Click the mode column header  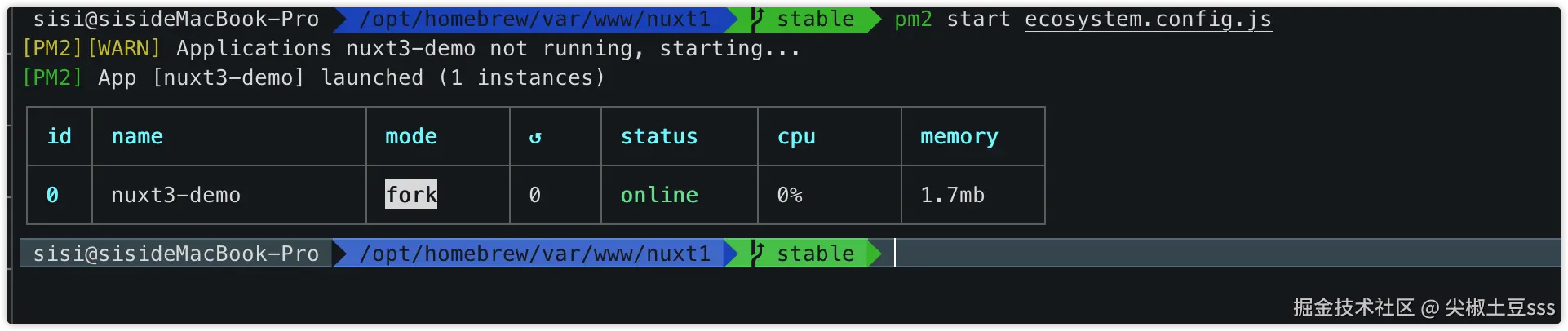(x=411, y=136)
